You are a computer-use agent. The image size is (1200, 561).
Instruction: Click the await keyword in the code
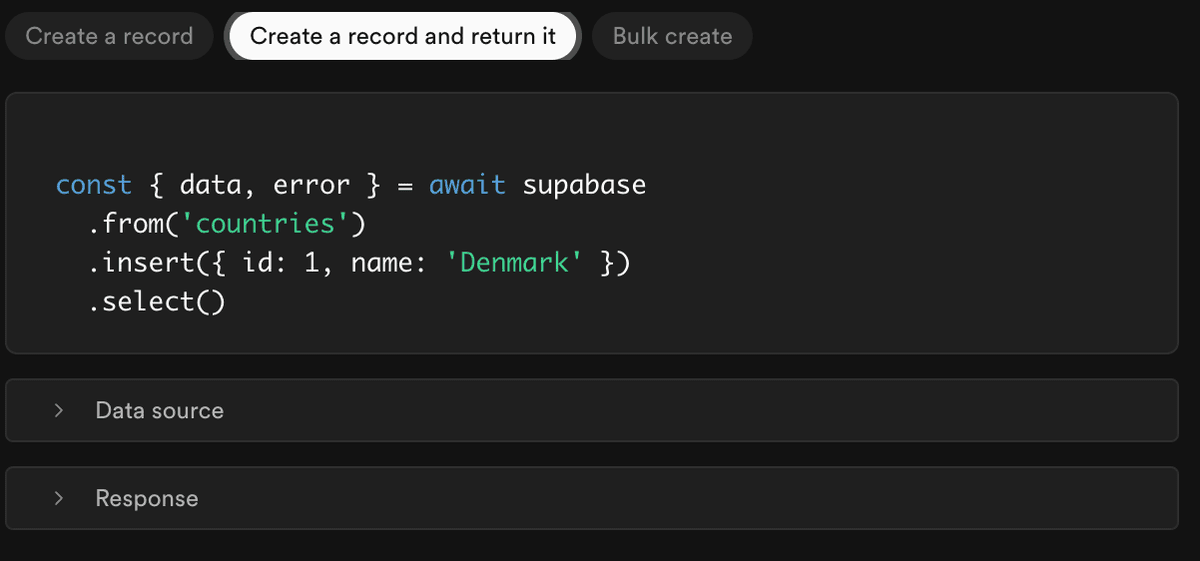pos(467,185)
